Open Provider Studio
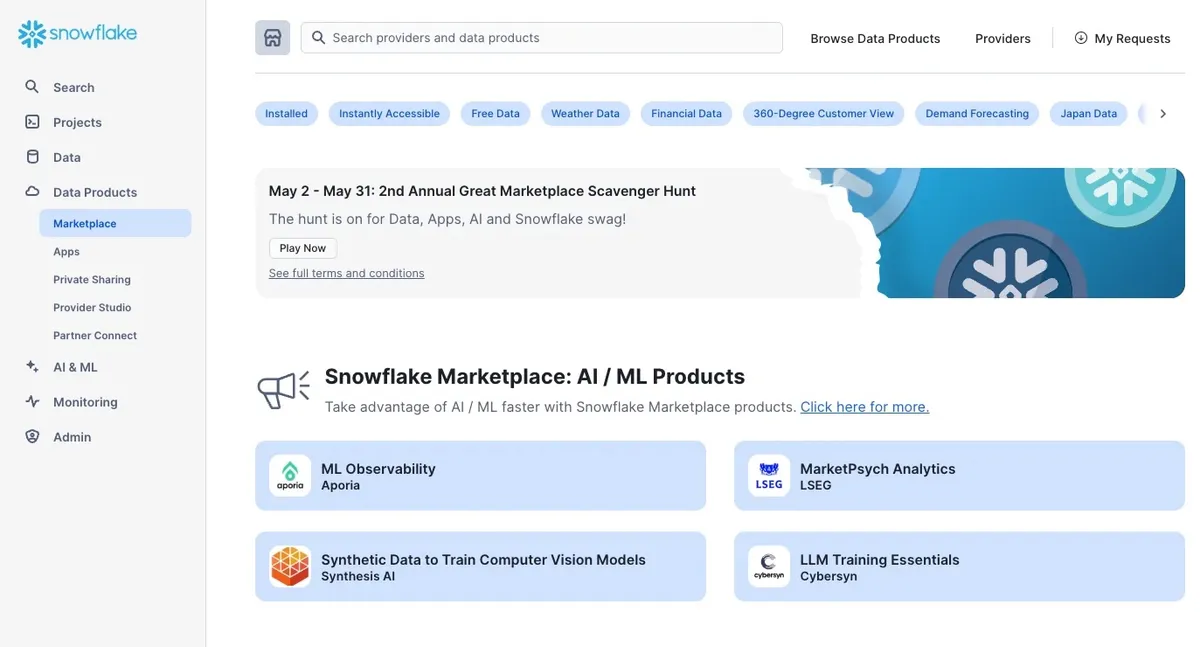Viewport: 1200px width, 647px height. click(92, 308)
